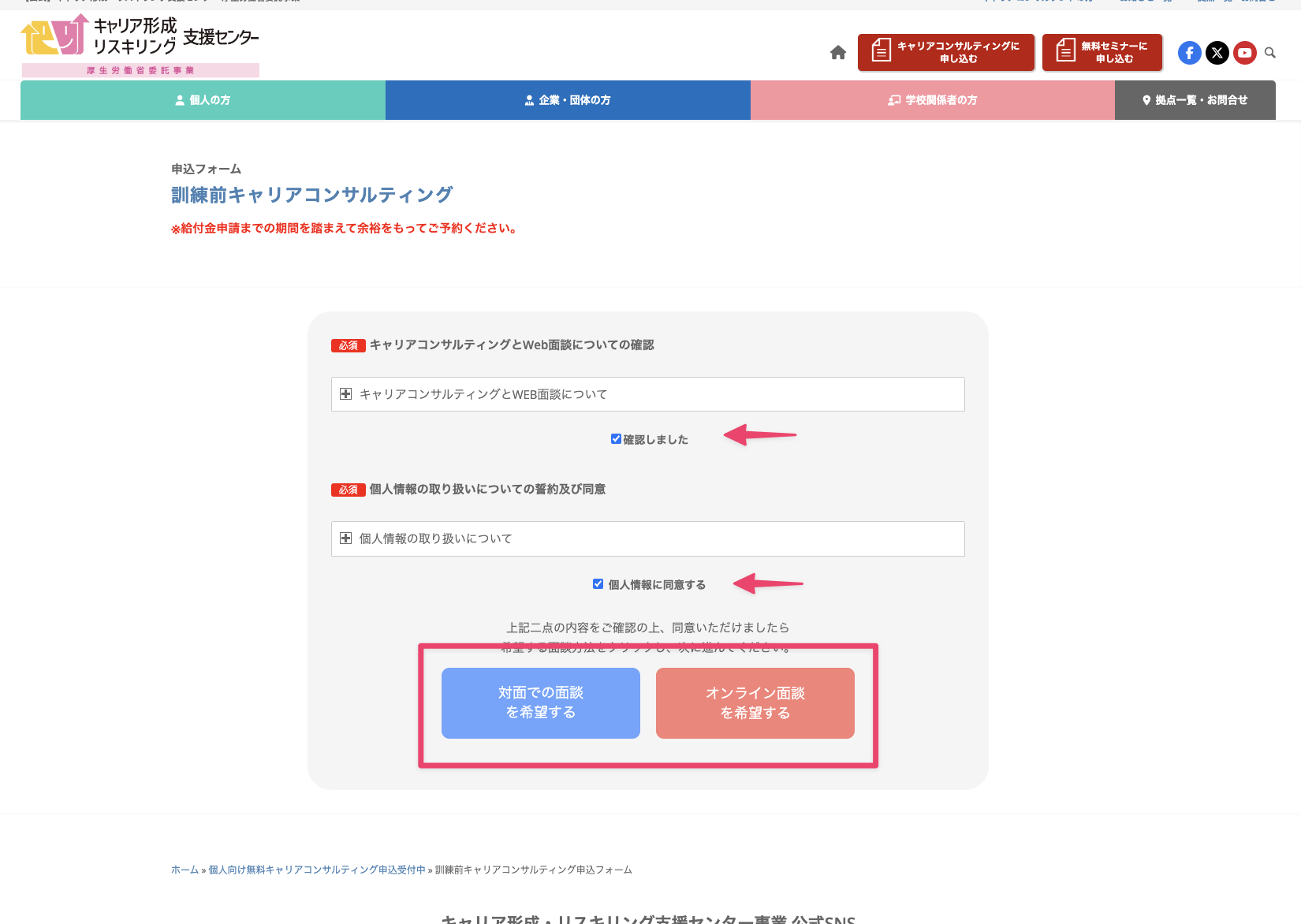Select オンライン面談を希望する button

tap(754, 702)
